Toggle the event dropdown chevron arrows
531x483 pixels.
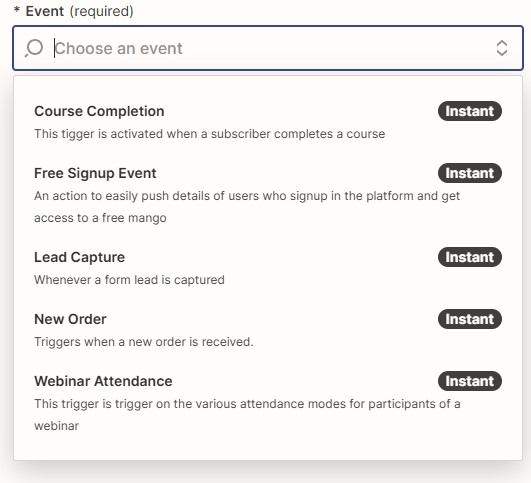(502, 48)
